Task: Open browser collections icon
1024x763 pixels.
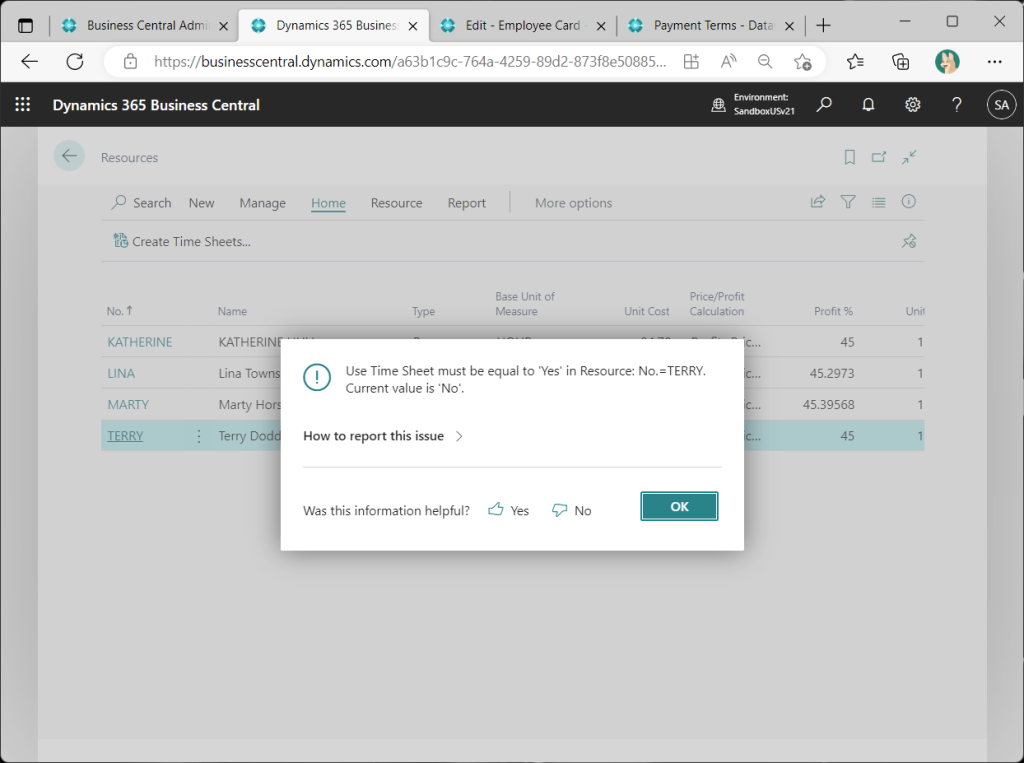Action: 901,61
